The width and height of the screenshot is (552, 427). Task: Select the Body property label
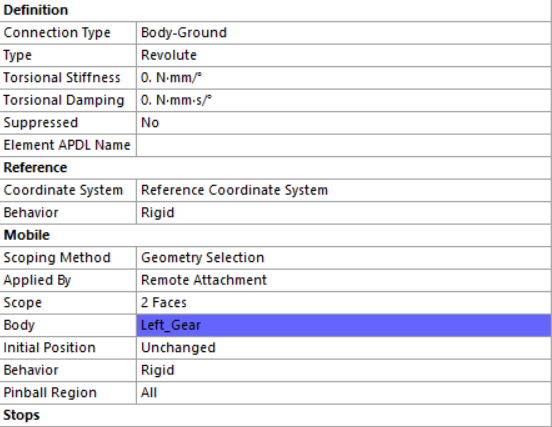pyautogui.click(x=19, y=326)
